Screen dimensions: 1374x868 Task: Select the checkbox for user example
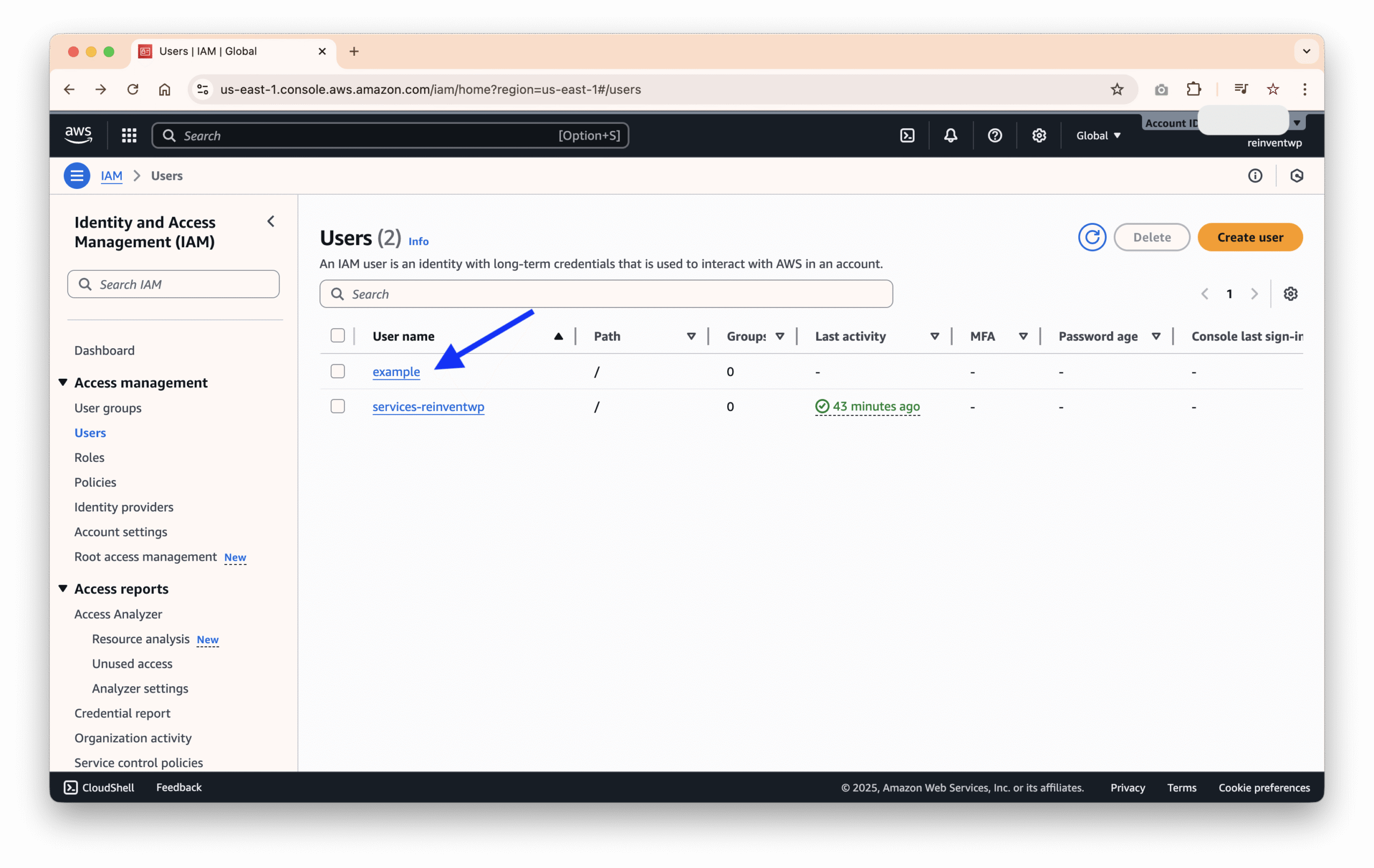click(x=338, y=371)
